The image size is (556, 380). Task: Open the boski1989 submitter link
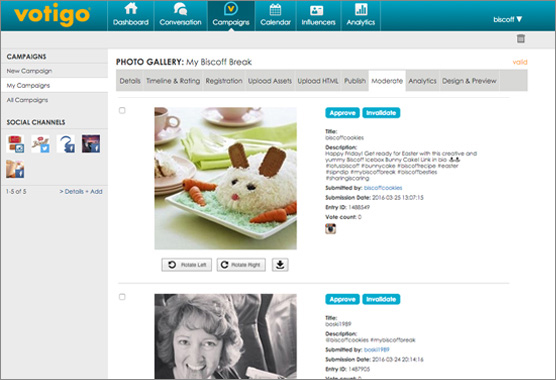pyautogui.click(x=377, y=350)
